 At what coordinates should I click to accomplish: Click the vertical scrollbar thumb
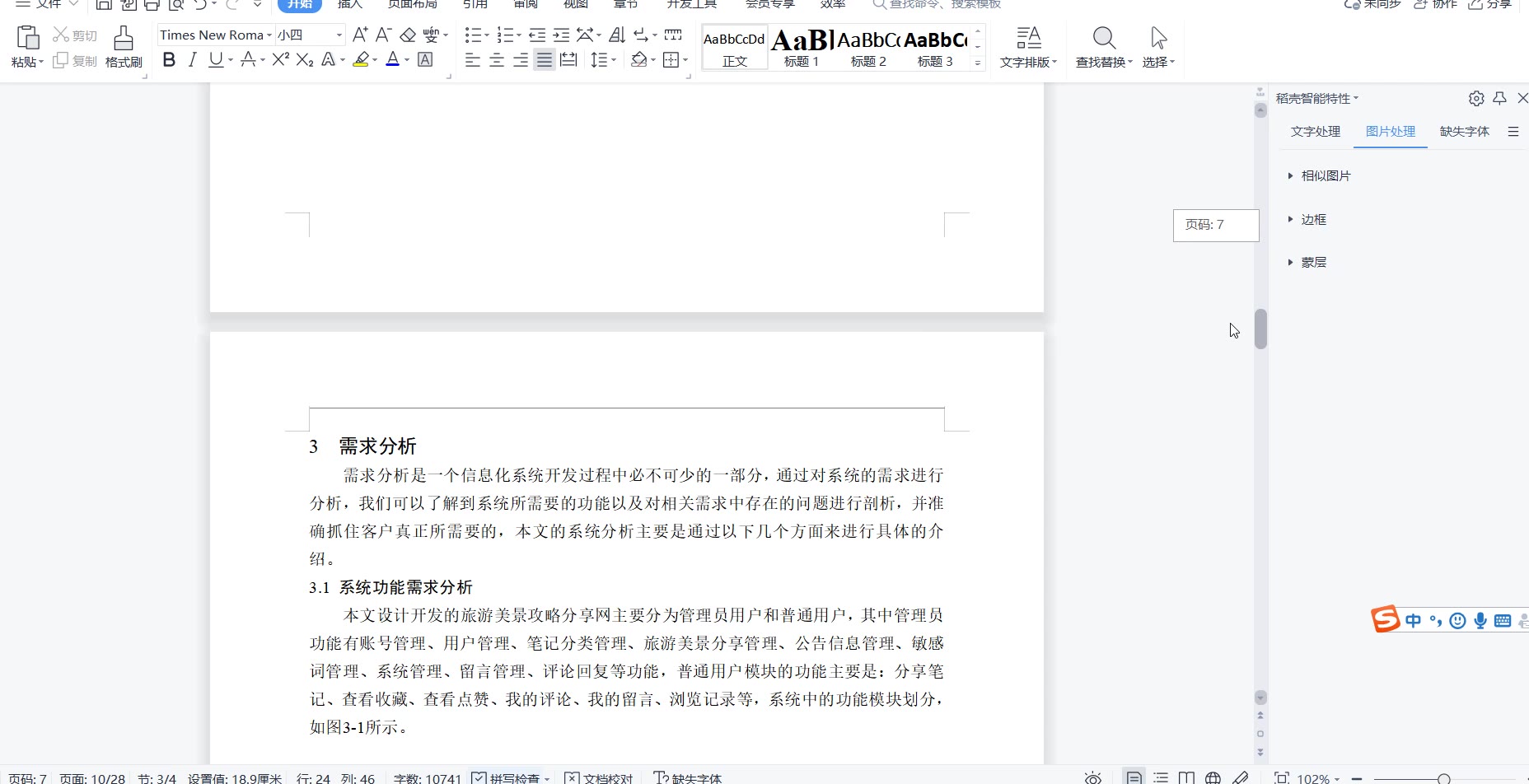point(1260,329)
